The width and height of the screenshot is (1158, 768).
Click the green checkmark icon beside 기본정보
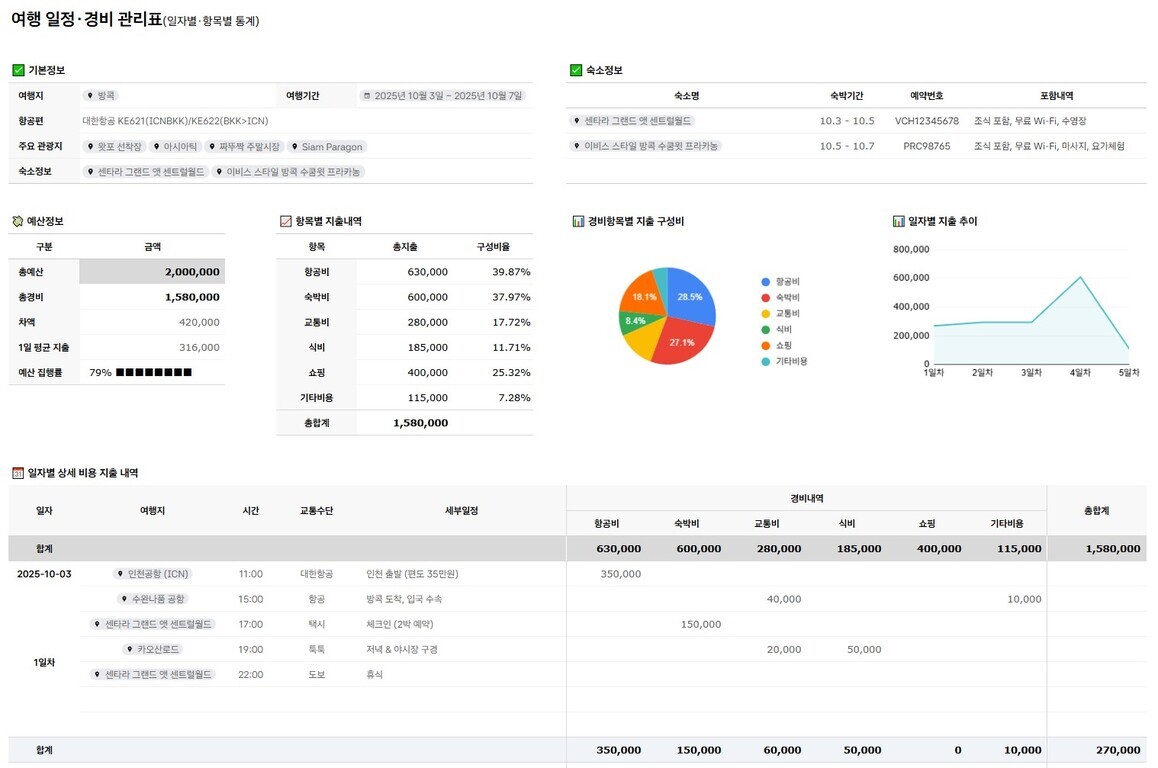[x=18, y=70]
